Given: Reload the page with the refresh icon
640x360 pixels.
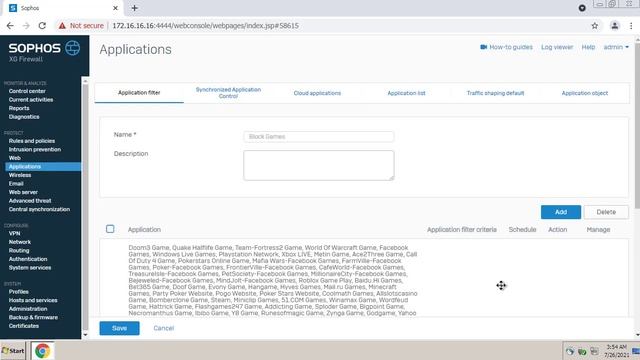Looking at the screenshot, I should point(42,26).
